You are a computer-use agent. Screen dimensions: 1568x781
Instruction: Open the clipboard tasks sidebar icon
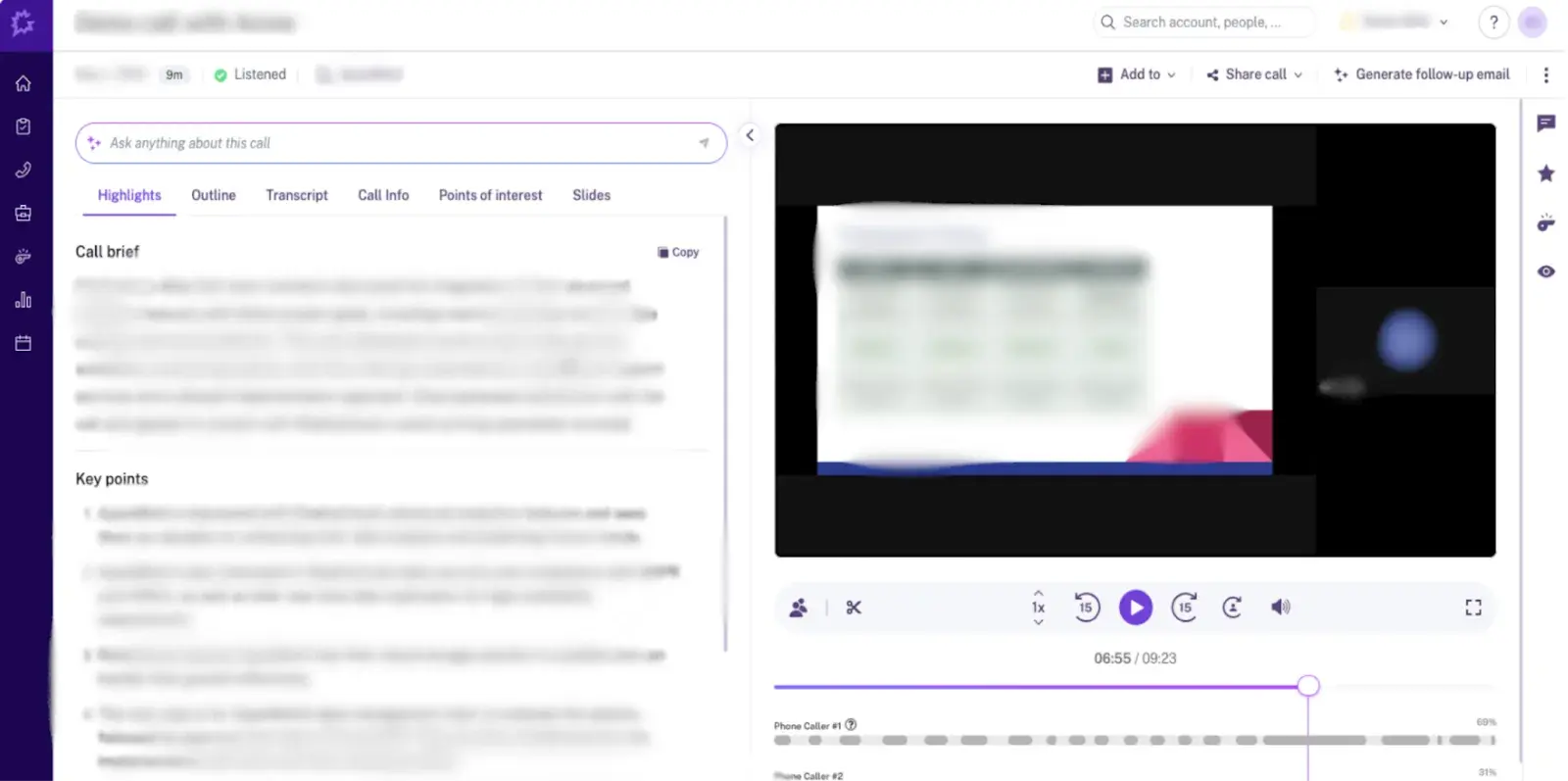coord(24,126)
